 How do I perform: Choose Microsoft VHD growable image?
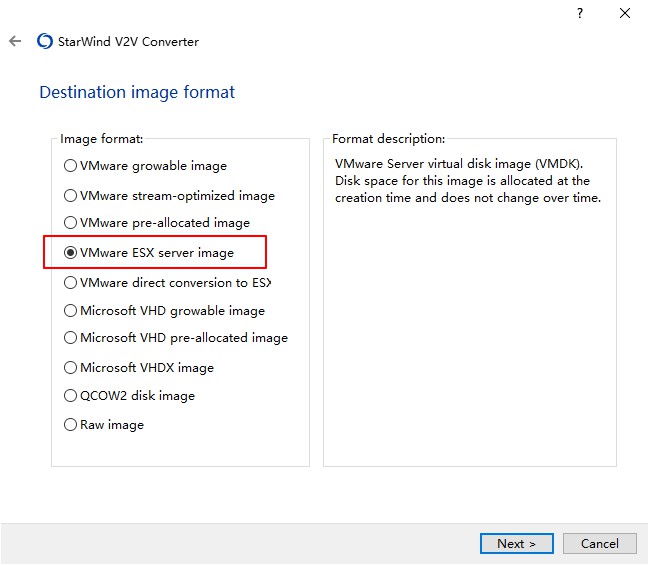(x=71, y=311)
